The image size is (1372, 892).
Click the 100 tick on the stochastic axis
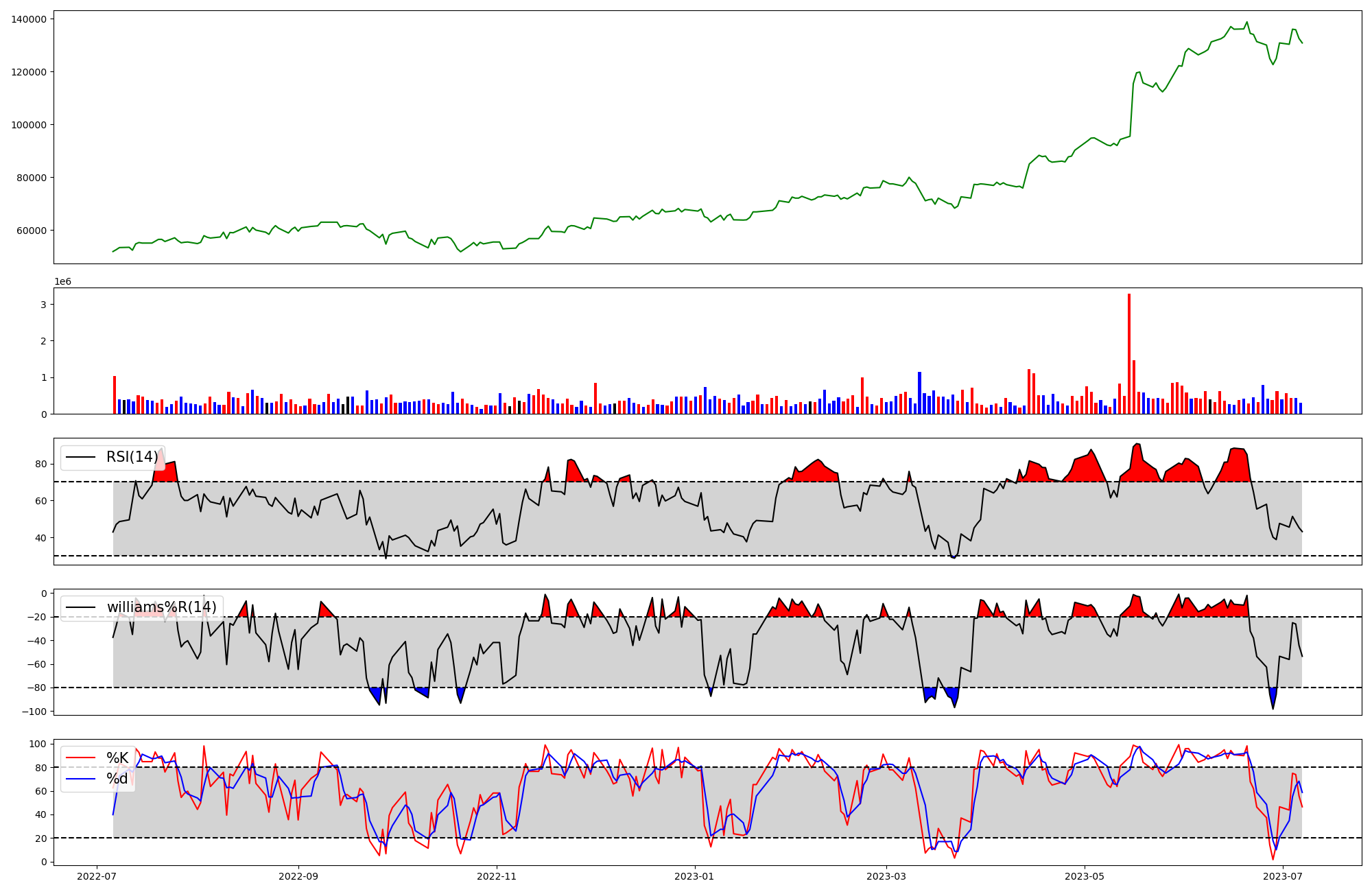39,744
